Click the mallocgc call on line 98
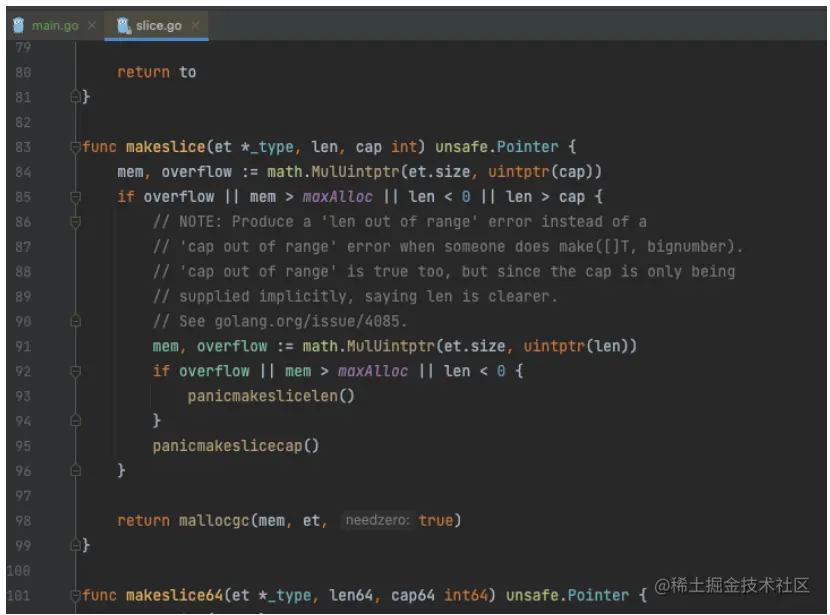The image size is (830, 615). (214, 520)
